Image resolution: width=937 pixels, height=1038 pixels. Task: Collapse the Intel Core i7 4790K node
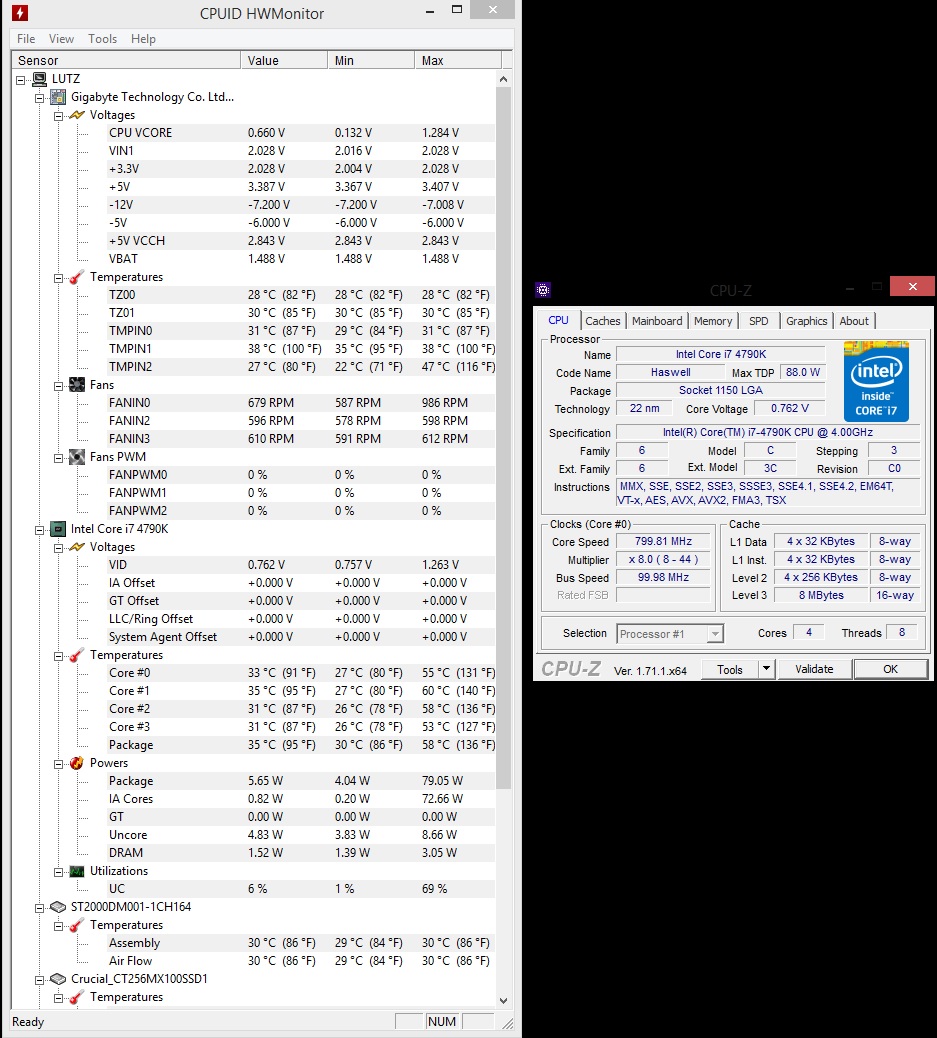click(x=40, y=530)
